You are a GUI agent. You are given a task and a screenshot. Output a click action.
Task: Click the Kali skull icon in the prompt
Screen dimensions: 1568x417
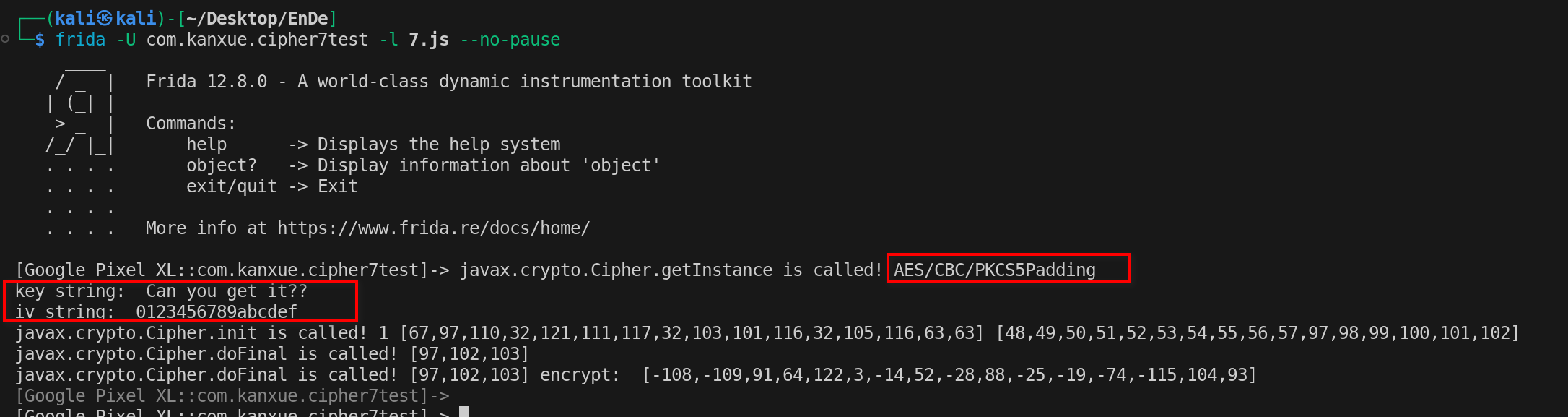pyautogui.click(x=105, y=18)
